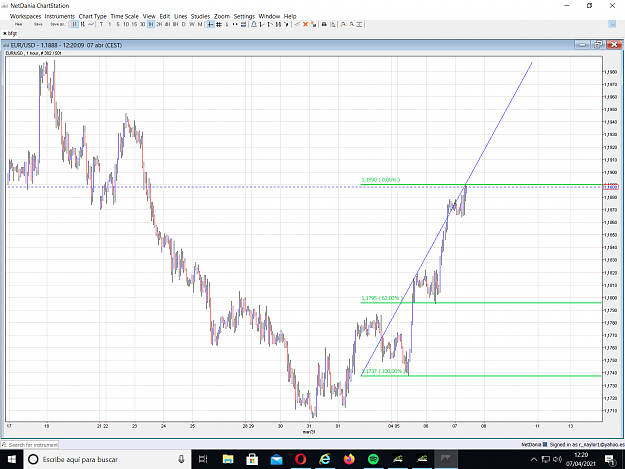This screenshot has width=625, height=469.
Task: Click the second magnifier zoom icon
Action: pos(351,24)
